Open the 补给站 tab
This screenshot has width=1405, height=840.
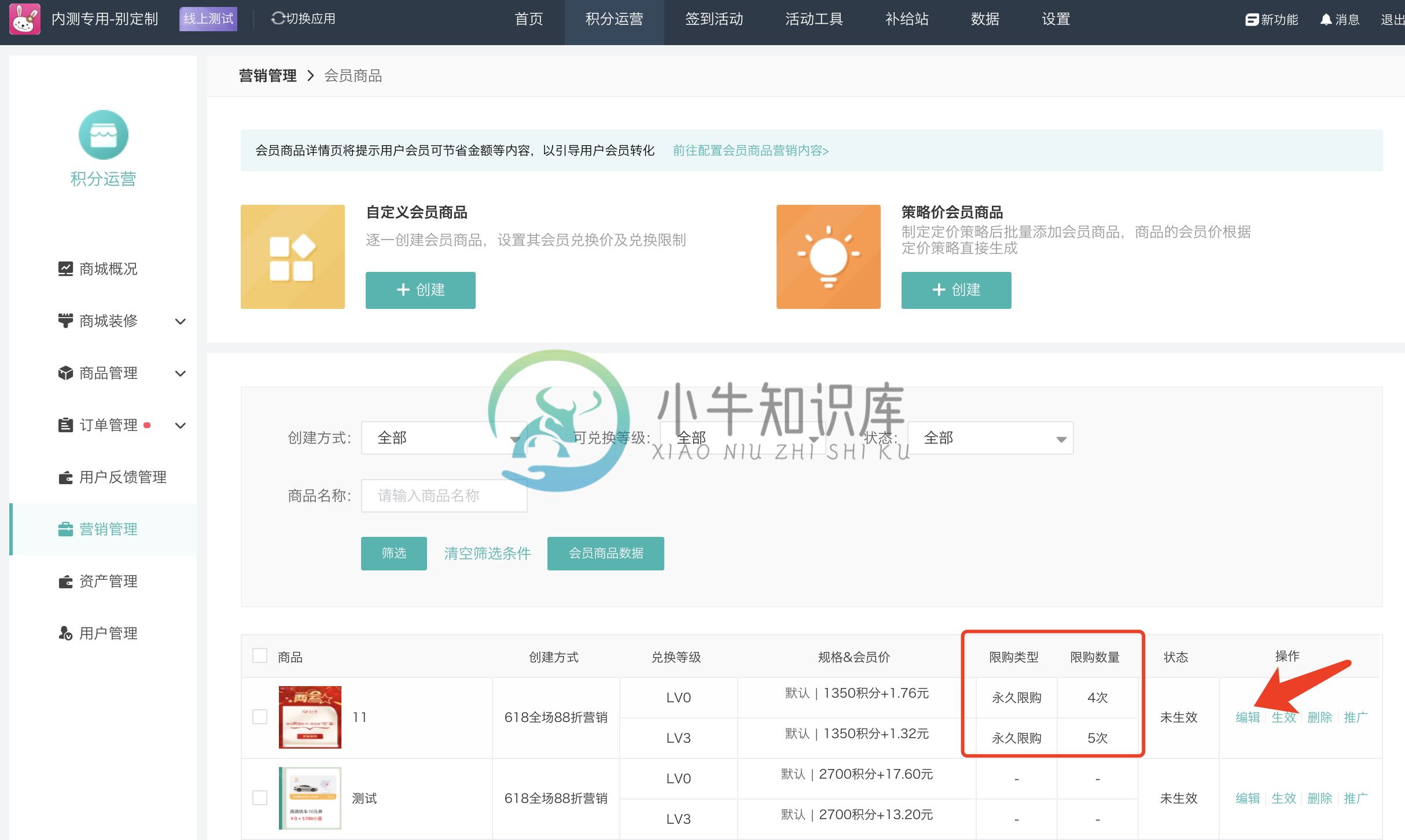pyautogui.click(x=906, y=19)
